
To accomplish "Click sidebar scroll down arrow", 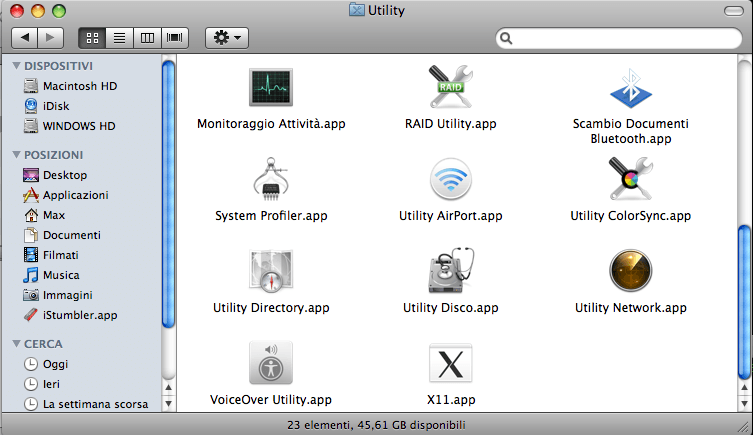I will click(x=168, y=404).
